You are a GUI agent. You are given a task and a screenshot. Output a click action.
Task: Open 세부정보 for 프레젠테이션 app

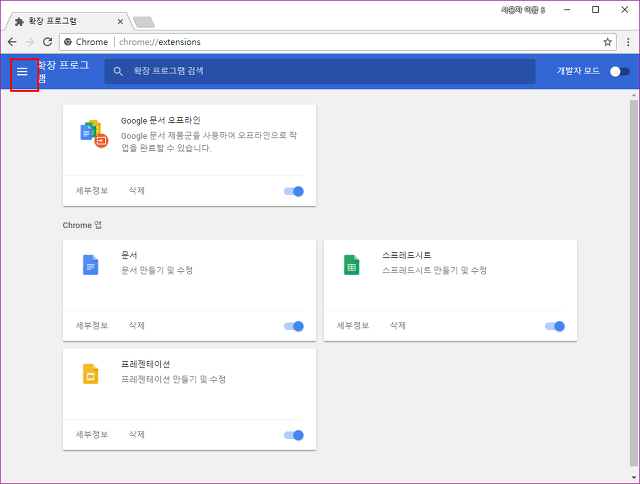[x=92, y=434]
